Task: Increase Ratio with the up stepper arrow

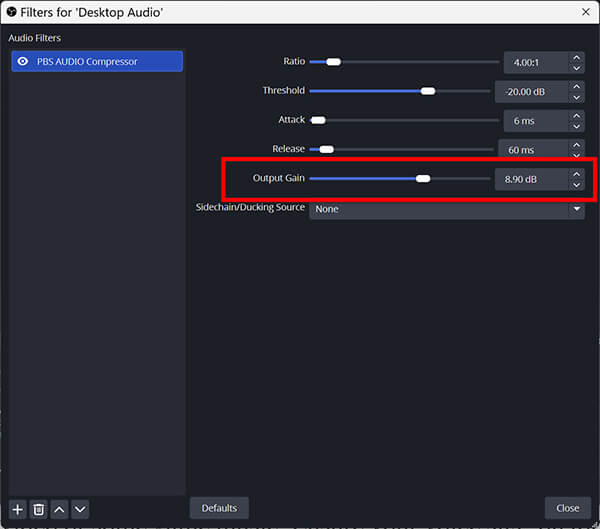Action: click(577, 57)
